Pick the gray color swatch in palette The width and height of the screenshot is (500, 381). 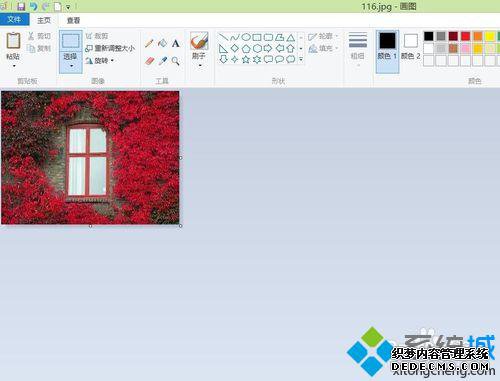click(x=441, y=36)
